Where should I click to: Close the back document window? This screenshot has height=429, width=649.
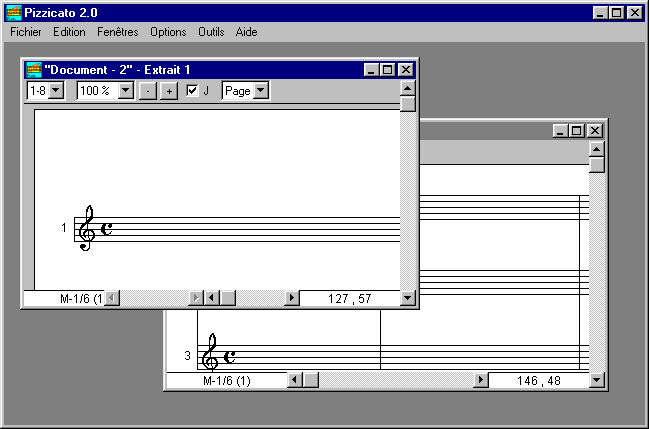[595, 131]
